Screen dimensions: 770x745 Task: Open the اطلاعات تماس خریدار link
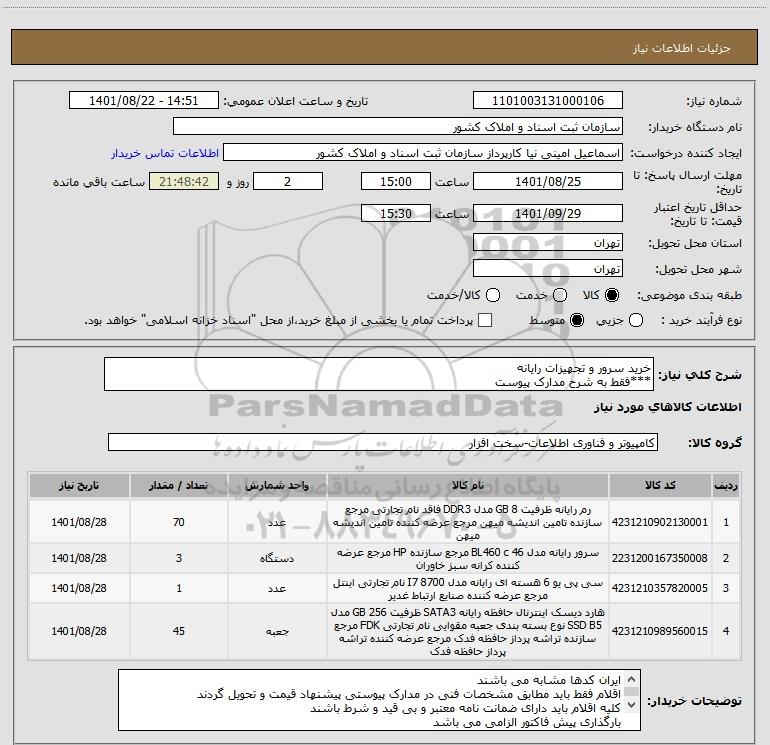click(x=165, y=153)
